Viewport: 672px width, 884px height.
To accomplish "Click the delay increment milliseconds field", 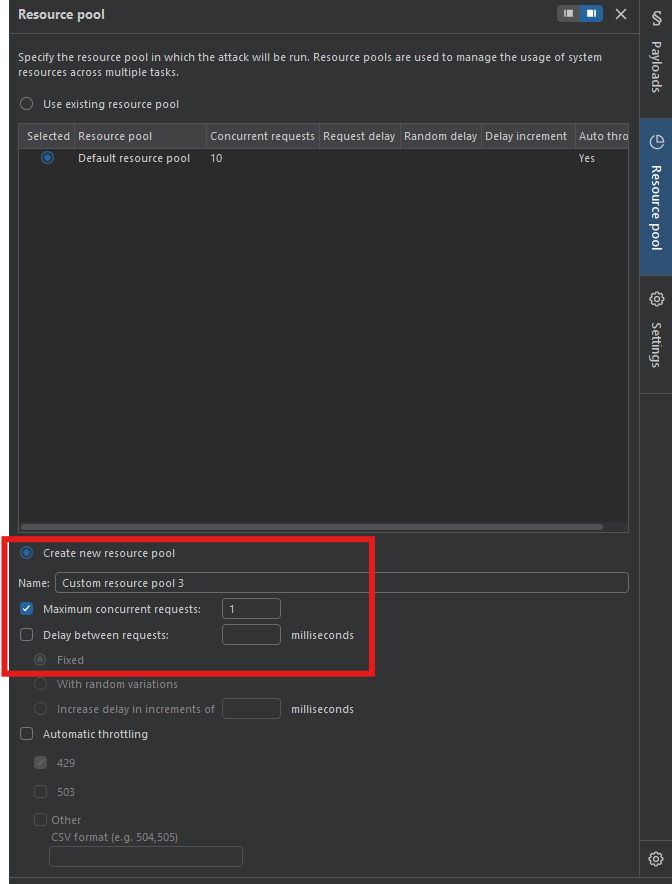I will coord(251,709).
